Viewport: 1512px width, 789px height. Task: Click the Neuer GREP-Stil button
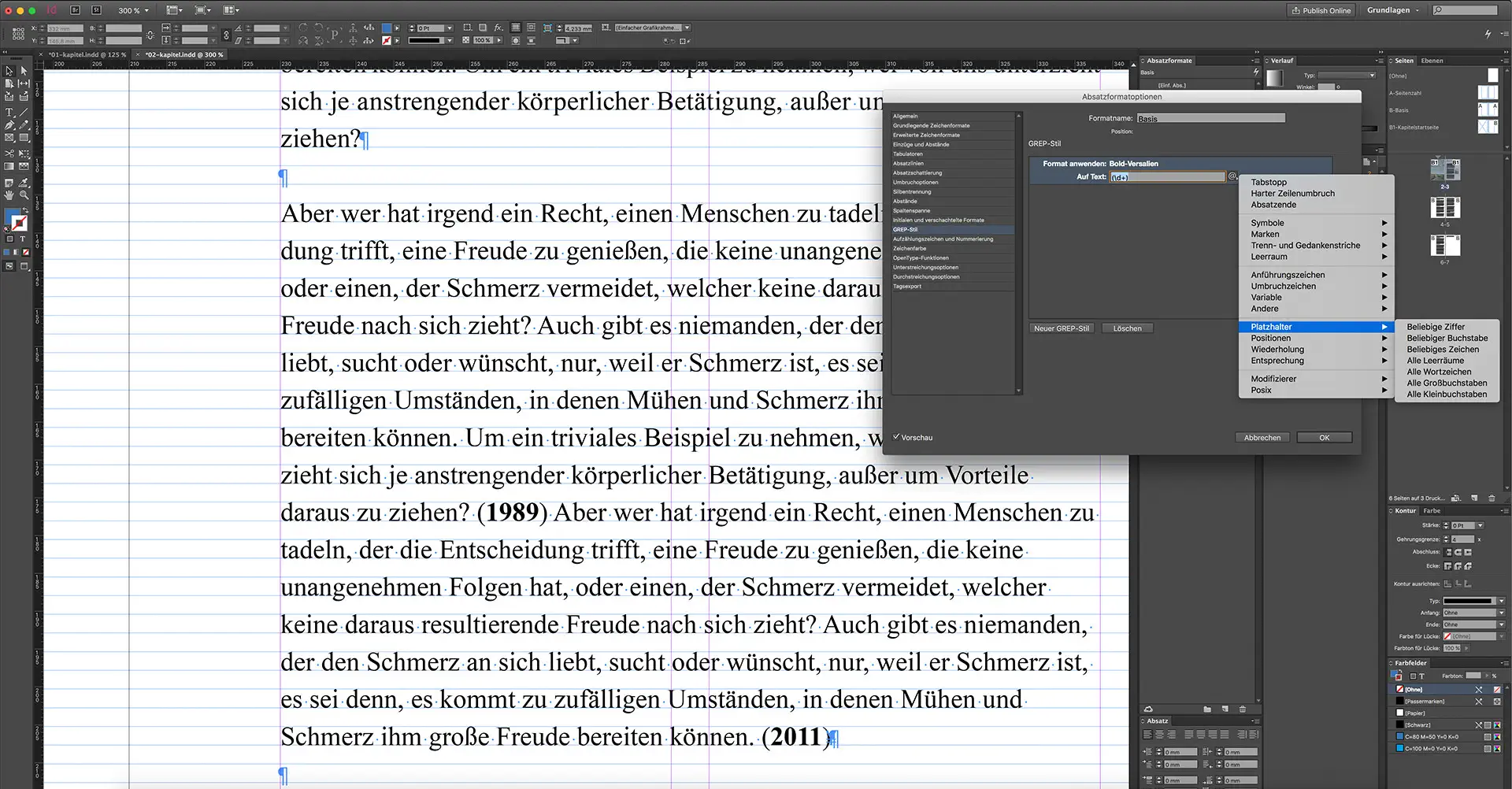click(x=1062, y=328)
